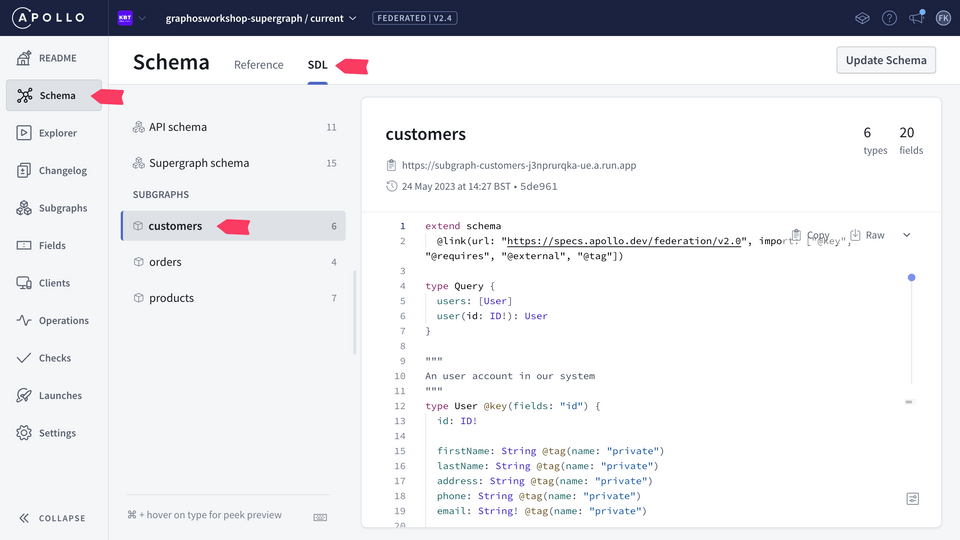Go to the Launches page
The width and height of the screenshot is (960, 540).
tap(54, 396)
